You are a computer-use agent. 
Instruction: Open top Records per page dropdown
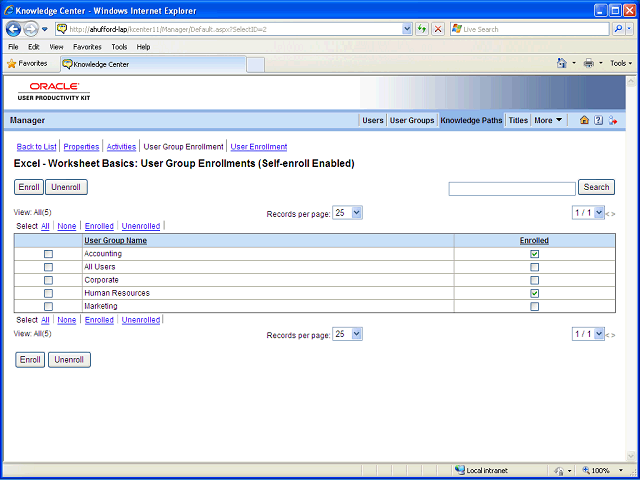(347, 213)
